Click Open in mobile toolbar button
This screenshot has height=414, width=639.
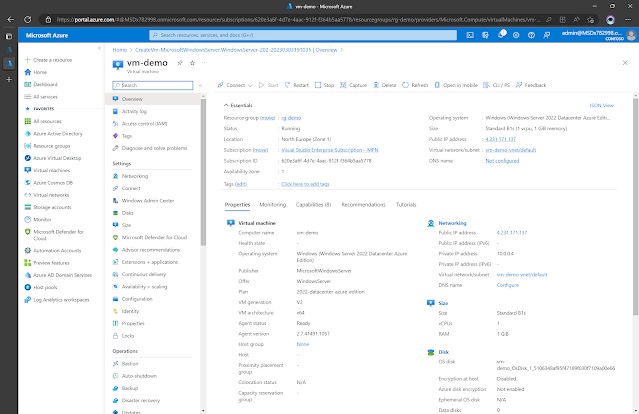[456, 85]
